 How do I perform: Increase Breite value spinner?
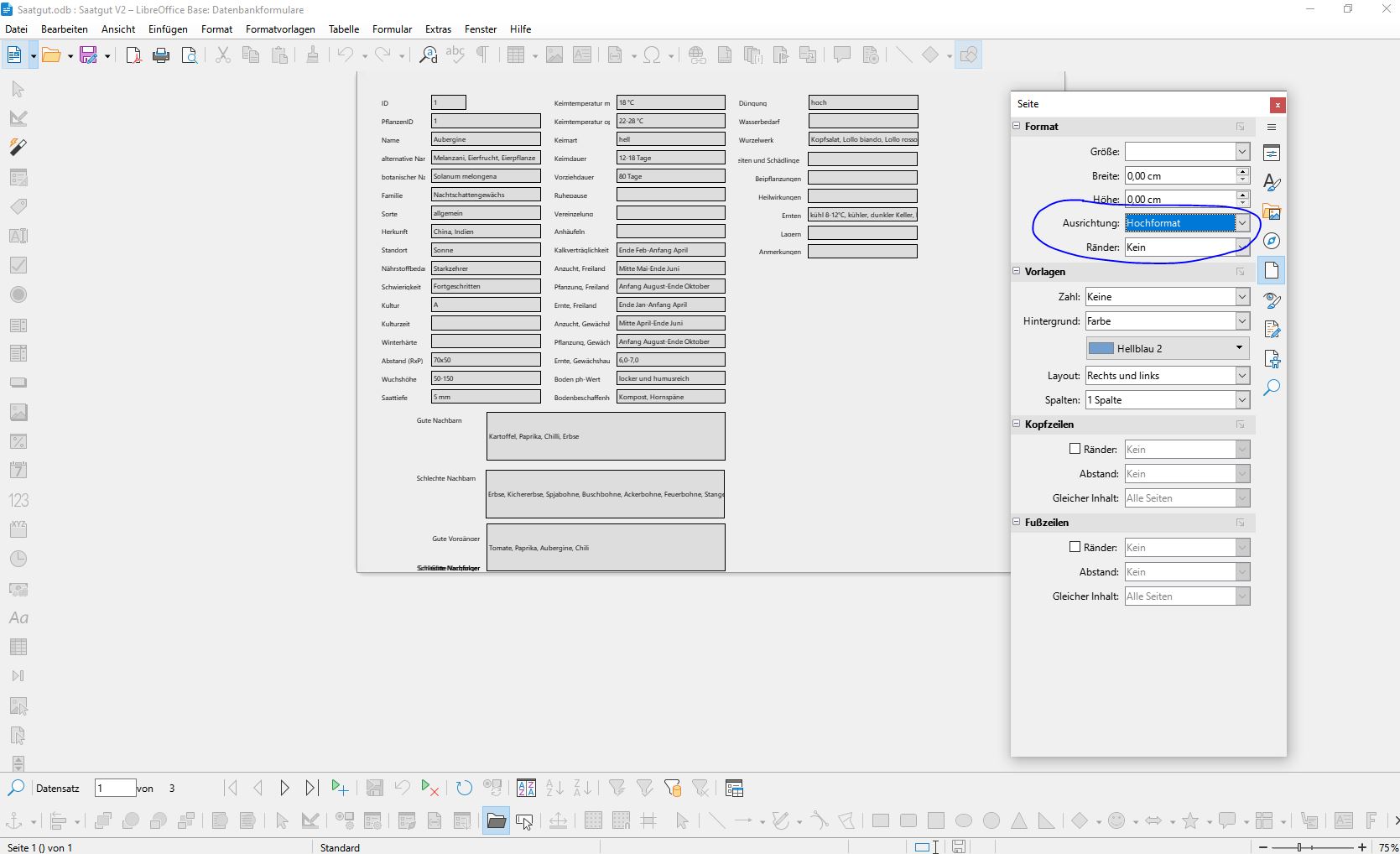pyautogui.click(x=1242, y=171)
